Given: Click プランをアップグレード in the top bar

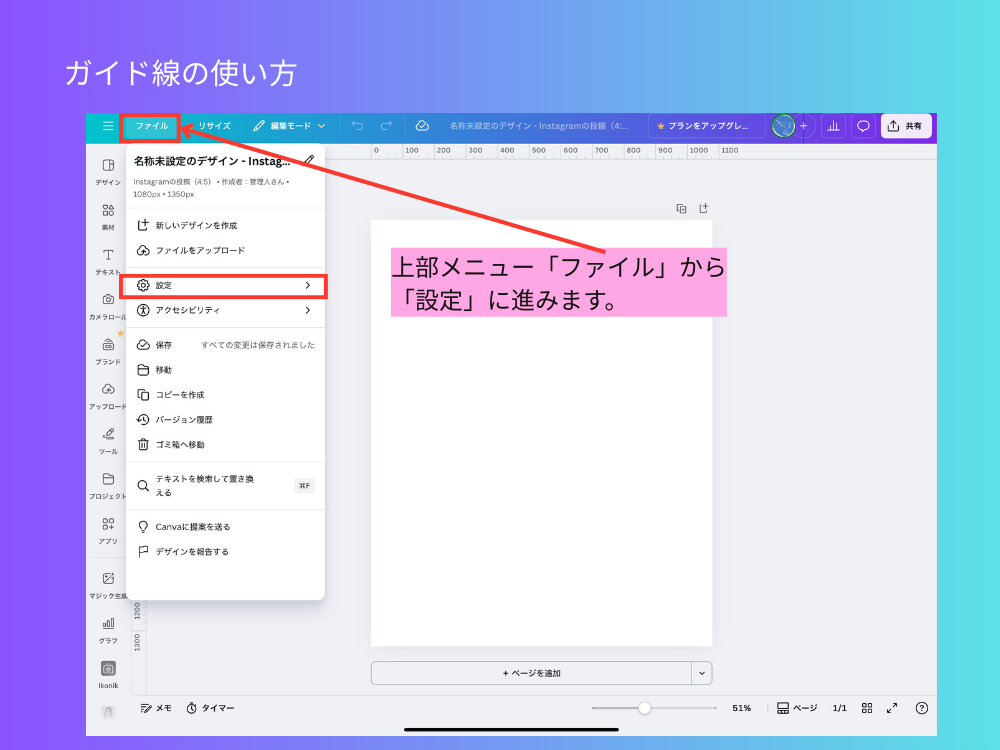Looking at the screenshot, I should pyautogui.click(x=708, y=126).
